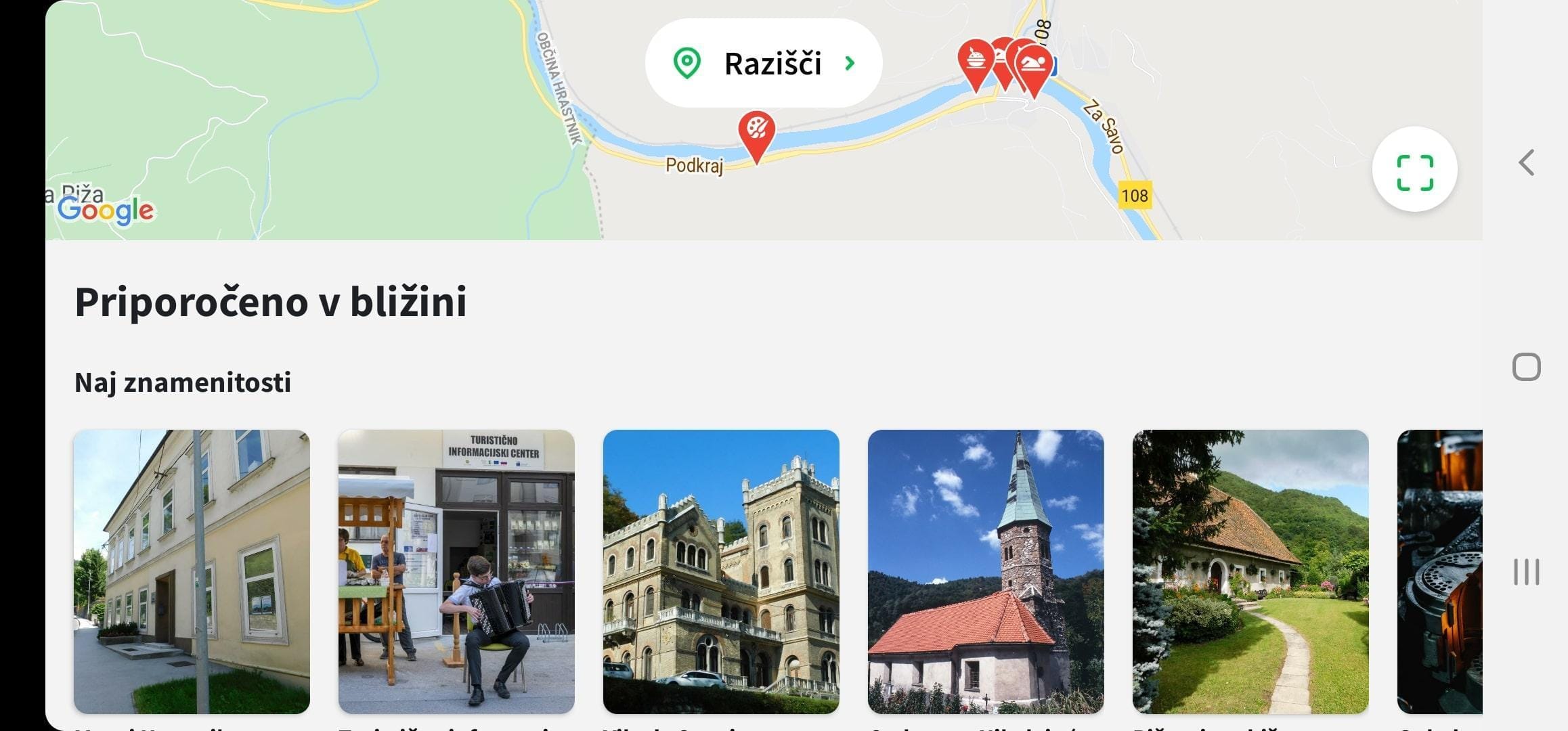This screenshot has width=1568, height=731.
Task: Tap the Podkraj label on the map
Action: [x=694, y=165]
